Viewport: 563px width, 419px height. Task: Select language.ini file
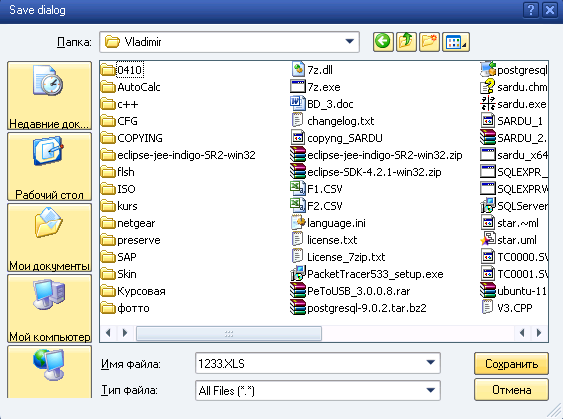328,223
